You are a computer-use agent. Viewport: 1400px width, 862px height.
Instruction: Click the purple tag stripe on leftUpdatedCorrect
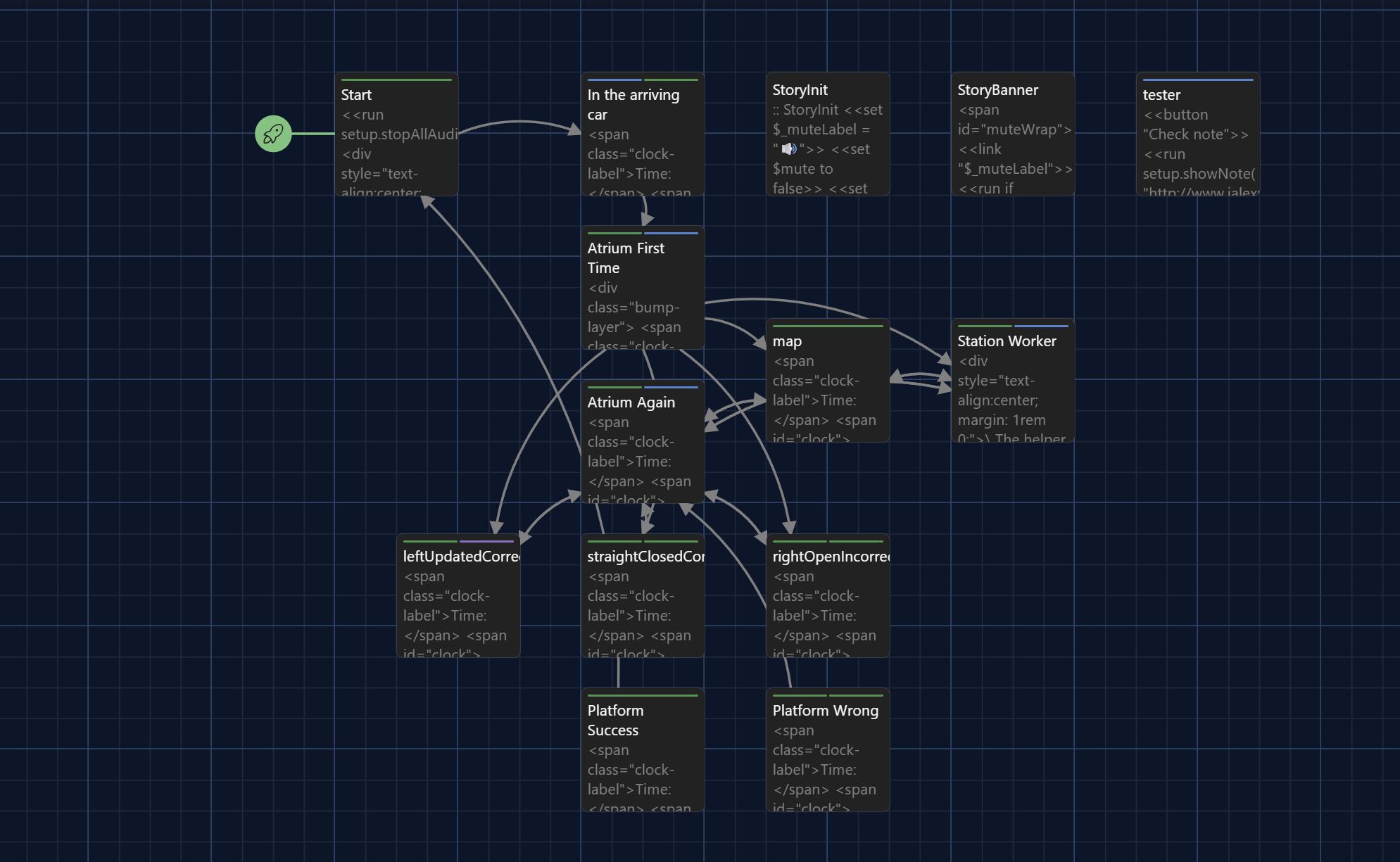pyautogui.click(x=486, y=542)
